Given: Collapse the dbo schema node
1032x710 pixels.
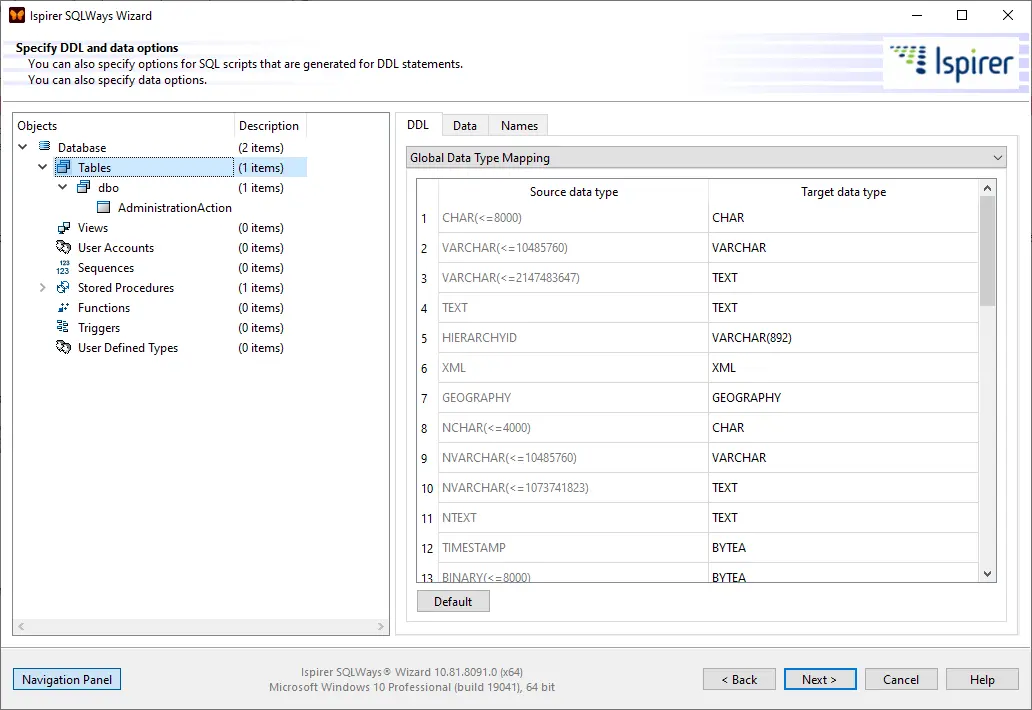Looking at the screenshot, I should click(x=63, y=188).
